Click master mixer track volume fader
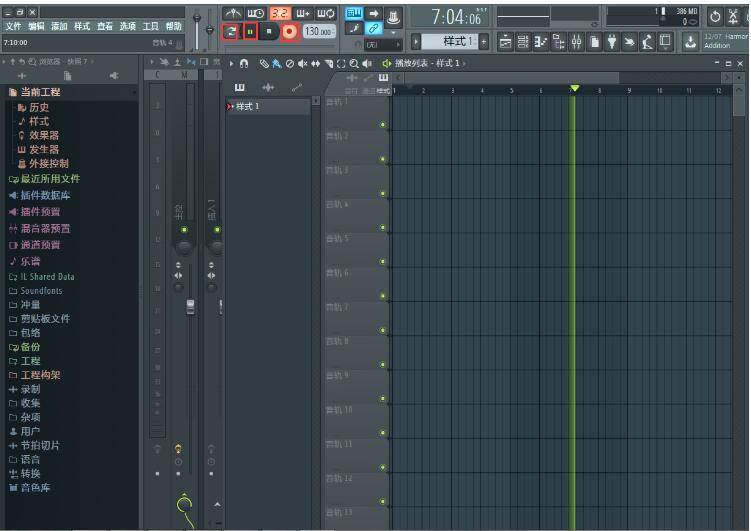This screenshot has width=751, height=531. pyautogui.click(x=190, y=307)
